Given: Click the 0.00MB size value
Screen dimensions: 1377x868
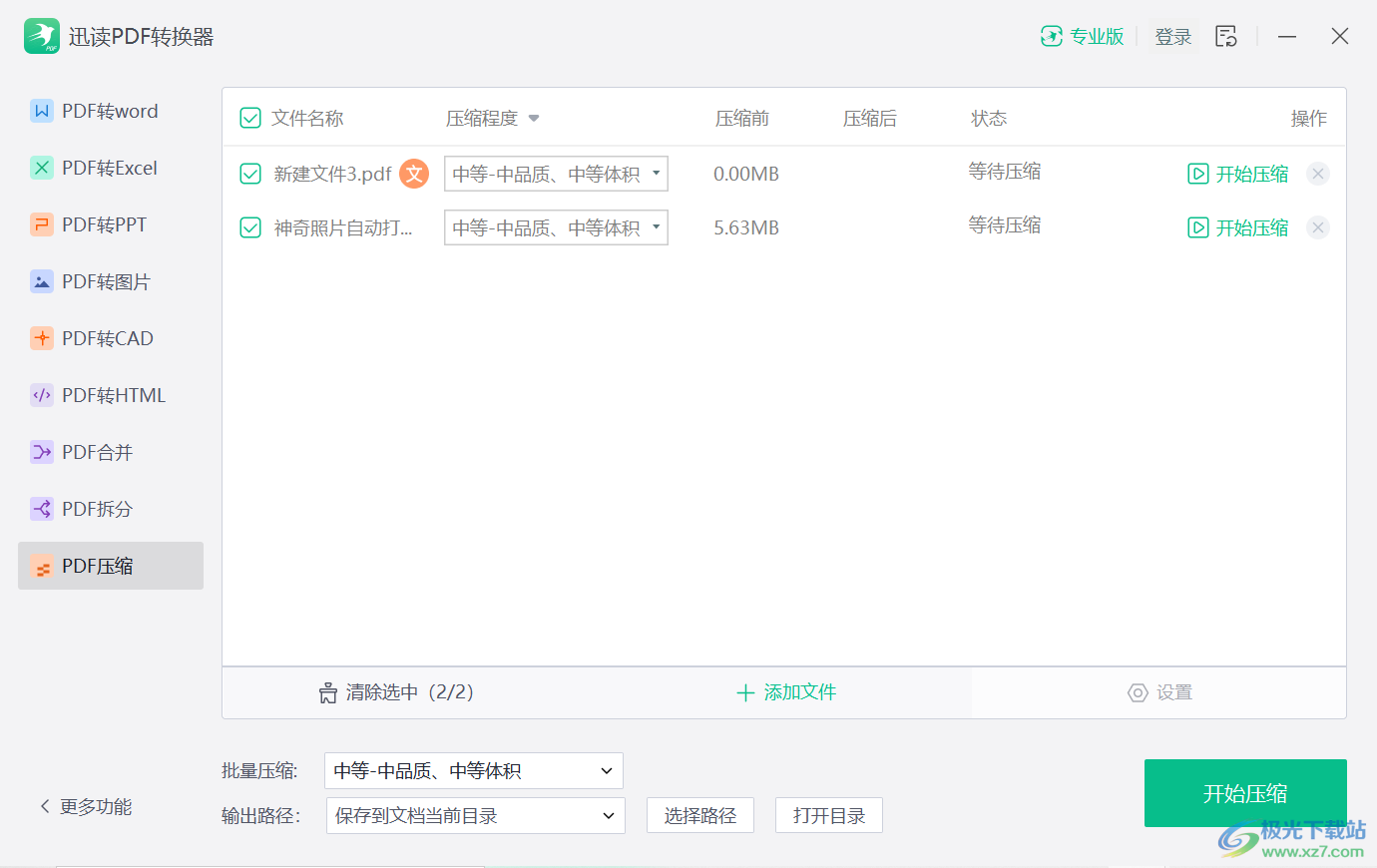Looking at the screenshot, I should 746,175.
